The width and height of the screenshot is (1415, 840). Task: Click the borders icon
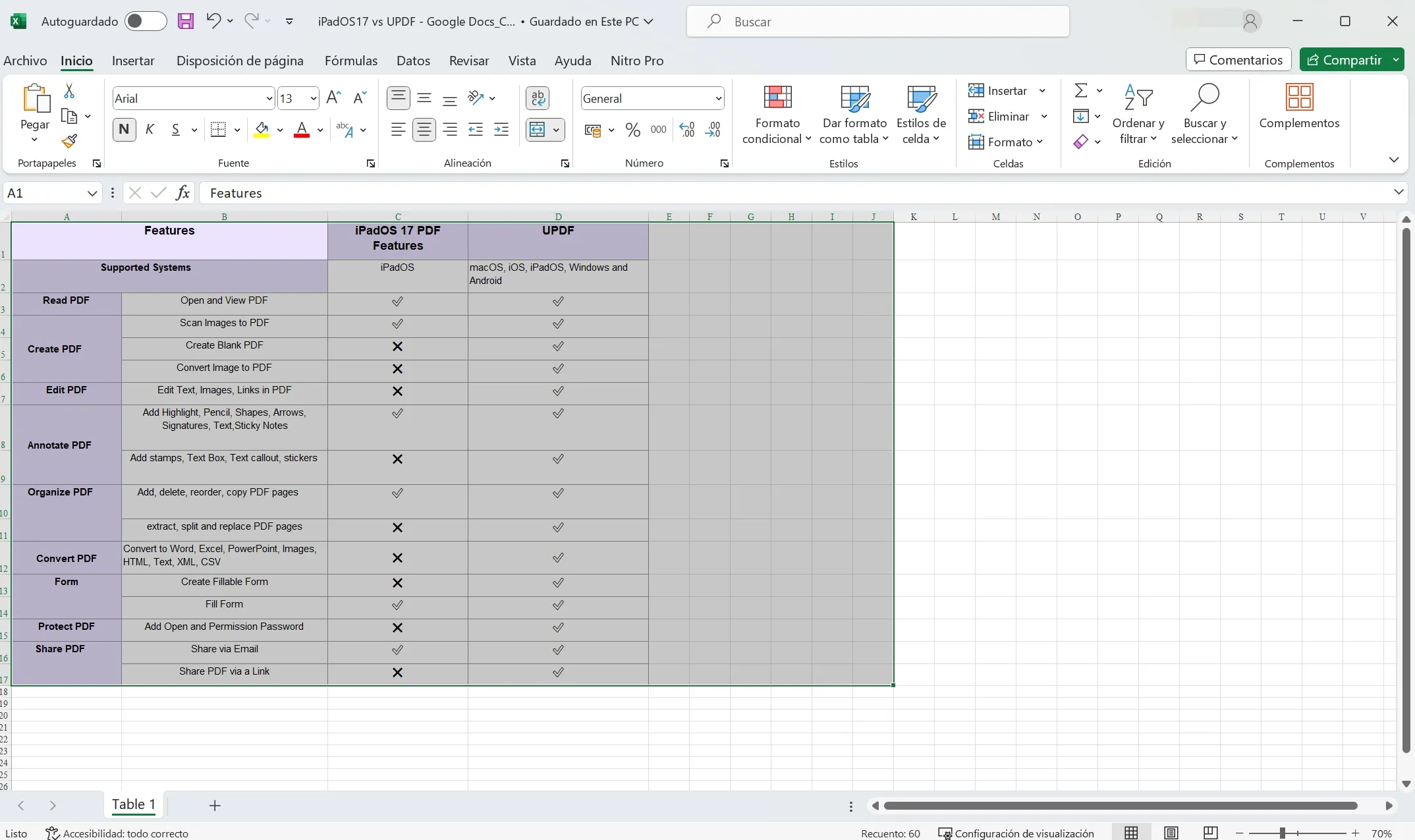218,130
